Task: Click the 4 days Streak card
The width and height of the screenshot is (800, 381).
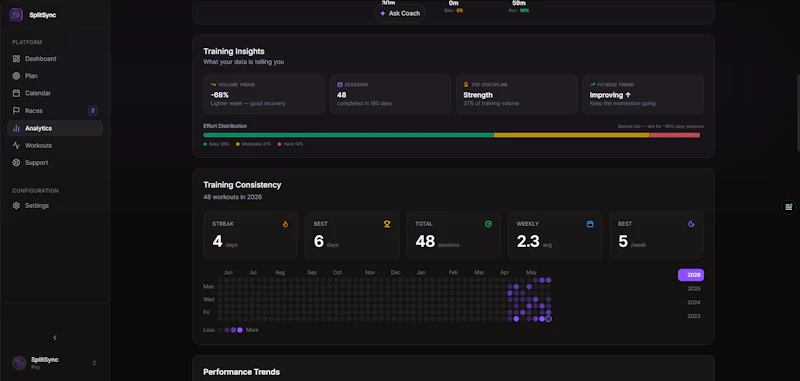Action: (251, 235)
